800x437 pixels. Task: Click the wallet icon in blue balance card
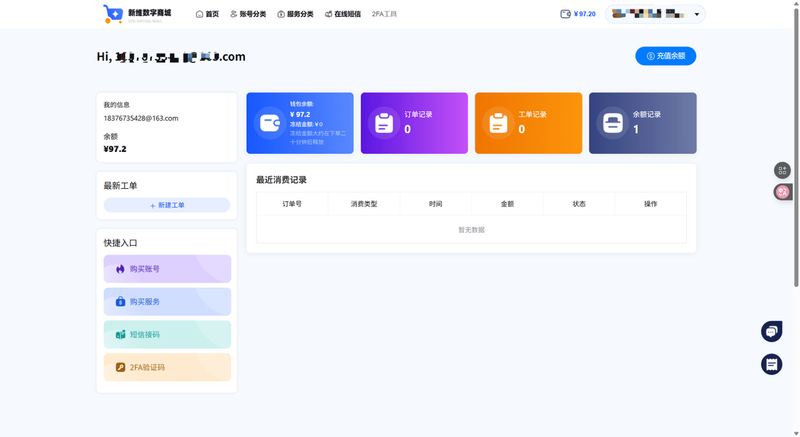[270, 123]
